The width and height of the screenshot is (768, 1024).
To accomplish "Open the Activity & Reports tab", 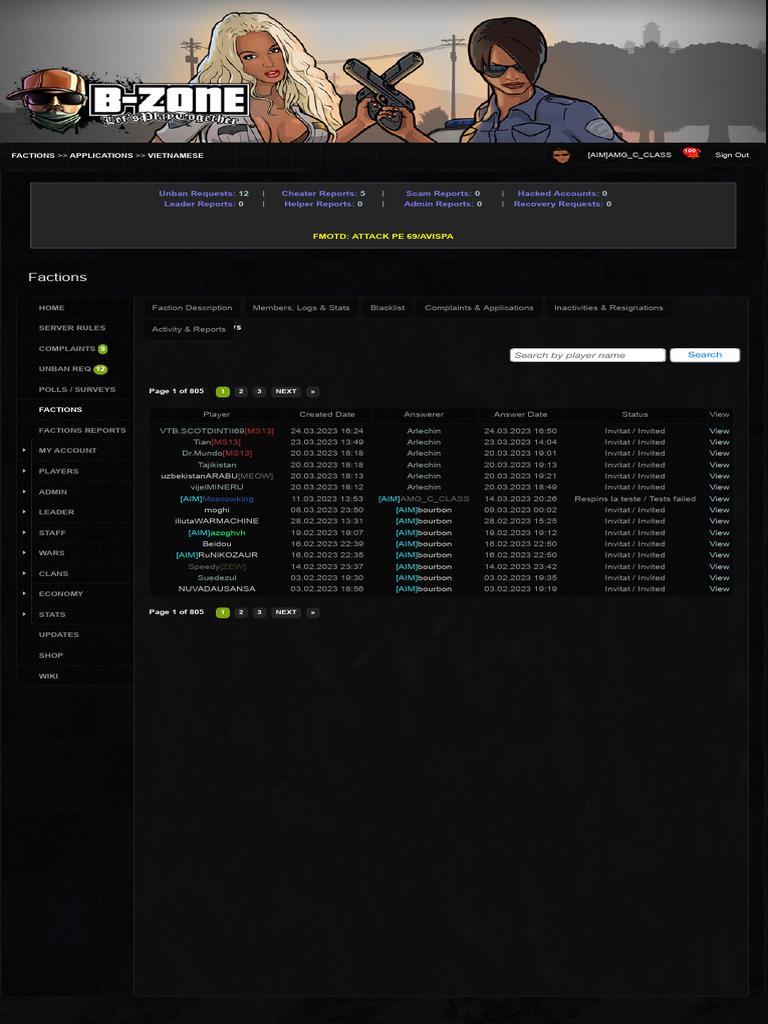I will pos(189,329).
